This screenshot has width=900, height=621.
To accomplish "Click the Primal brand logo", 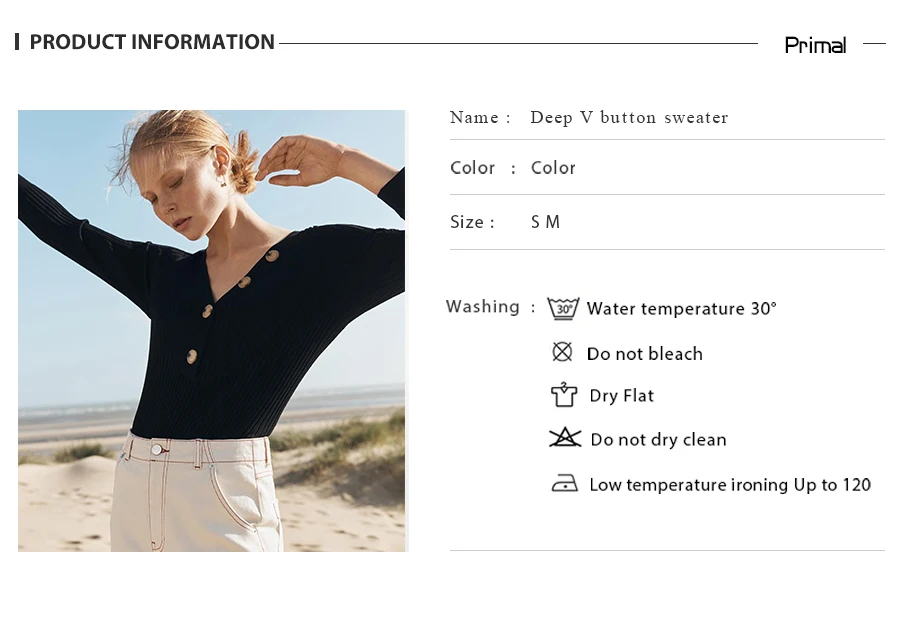I will (815, 45).
